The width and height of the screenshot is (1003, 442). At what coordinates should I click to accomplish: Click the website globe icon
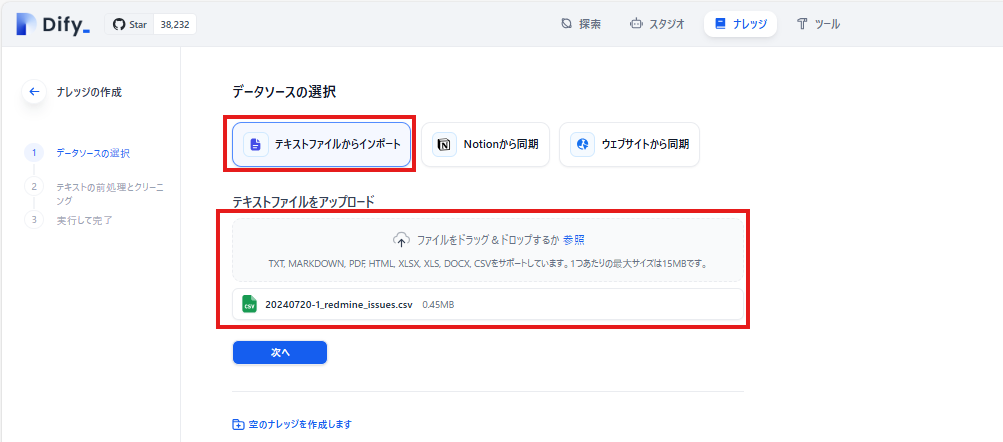[x=583, y=145]
